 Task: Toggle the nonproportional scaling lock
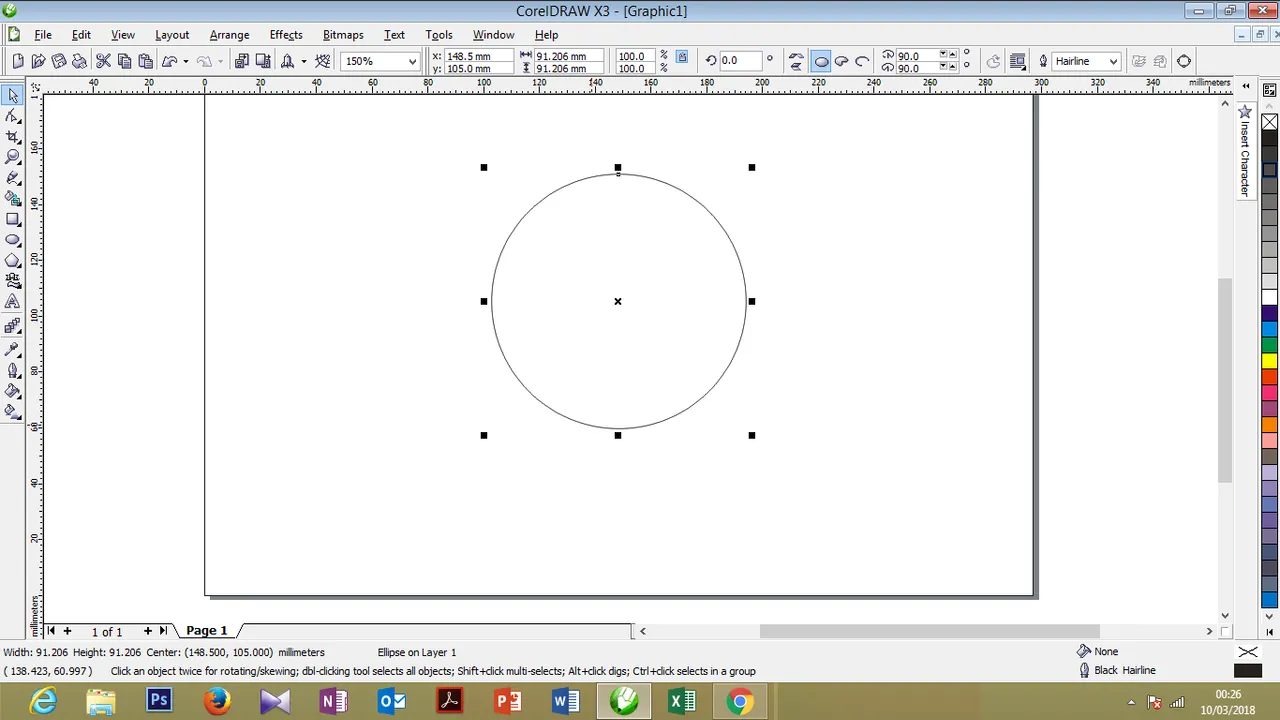coord(682,57)
